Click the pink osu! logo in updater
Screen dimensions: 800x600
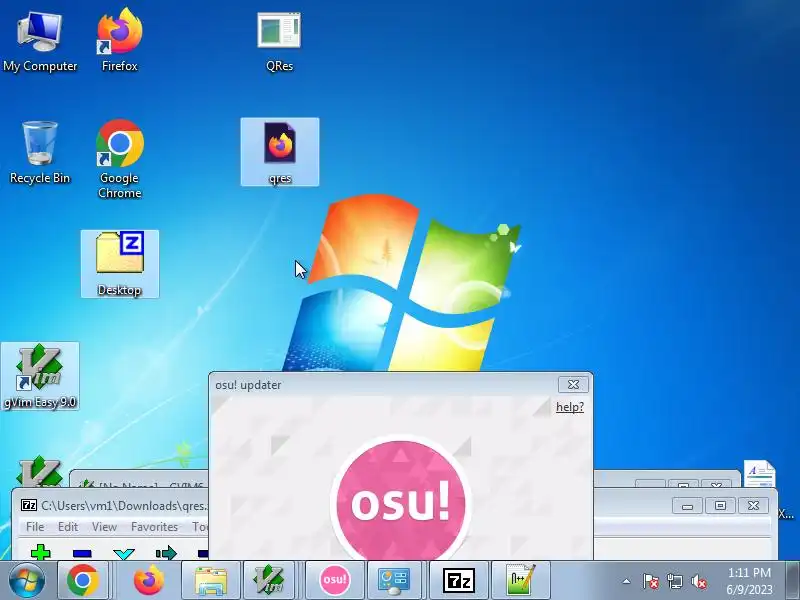(x=401, y=500)
